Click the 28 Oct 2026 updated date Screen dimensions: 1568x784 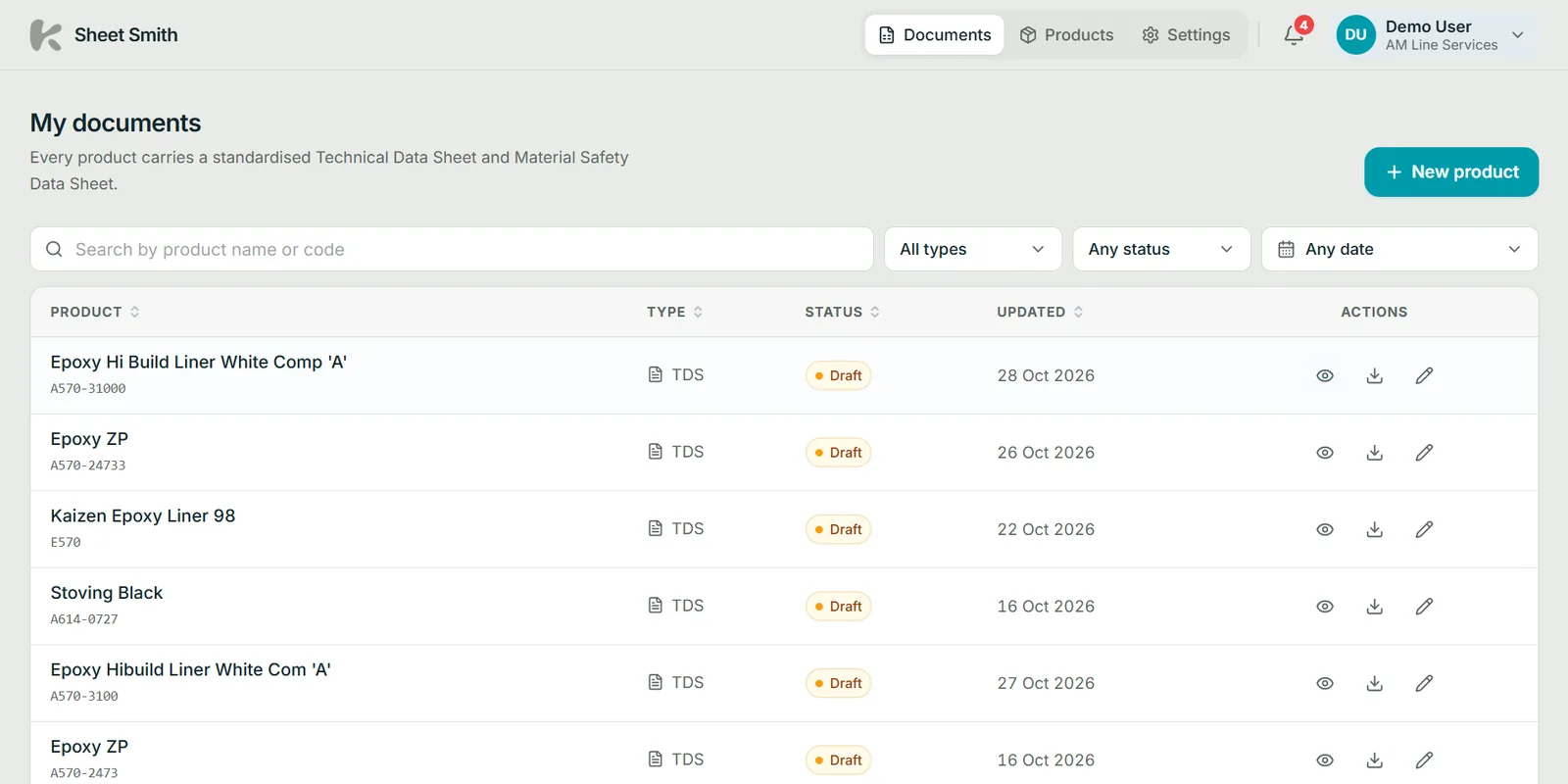(1046, 375)
